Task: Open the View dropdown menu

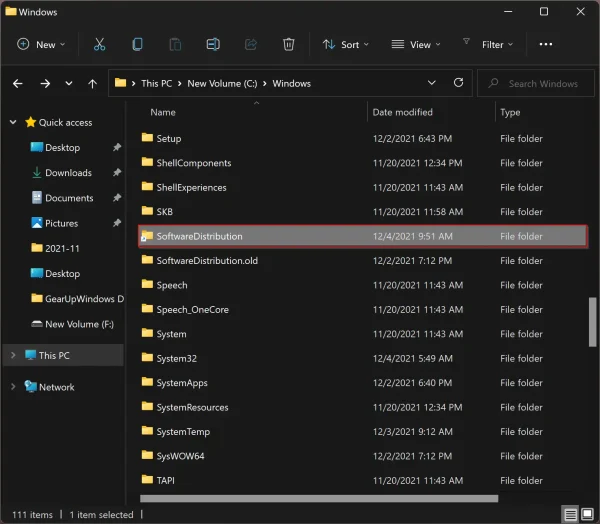Action: (x=416, y=44)
